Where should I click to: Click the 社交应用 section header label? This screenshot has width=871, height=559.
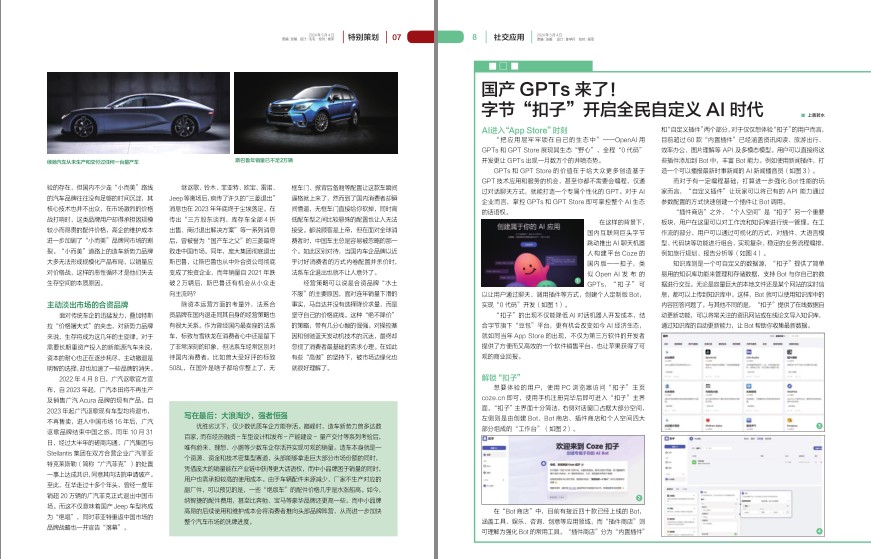pyautogui.click(x=509, y=37)
